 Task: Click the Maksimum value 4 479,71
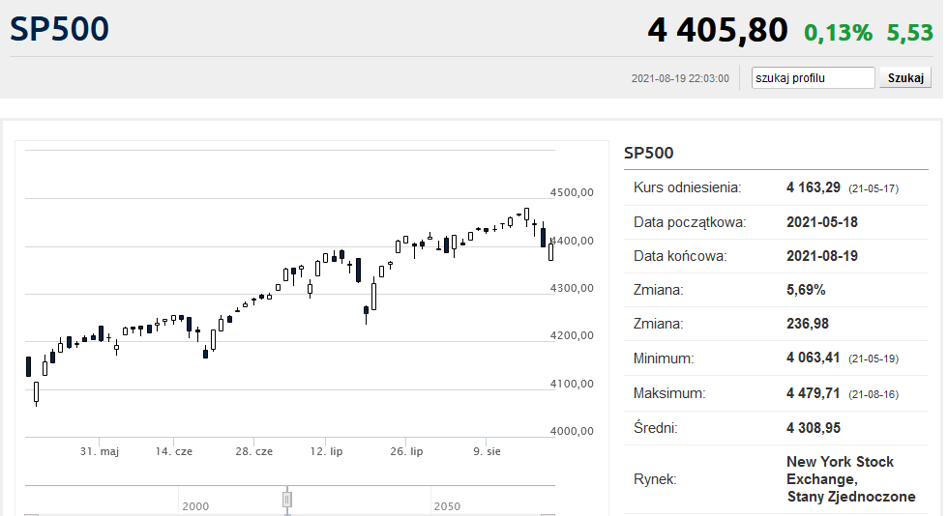pyautogui.click(x=815, y=393)
